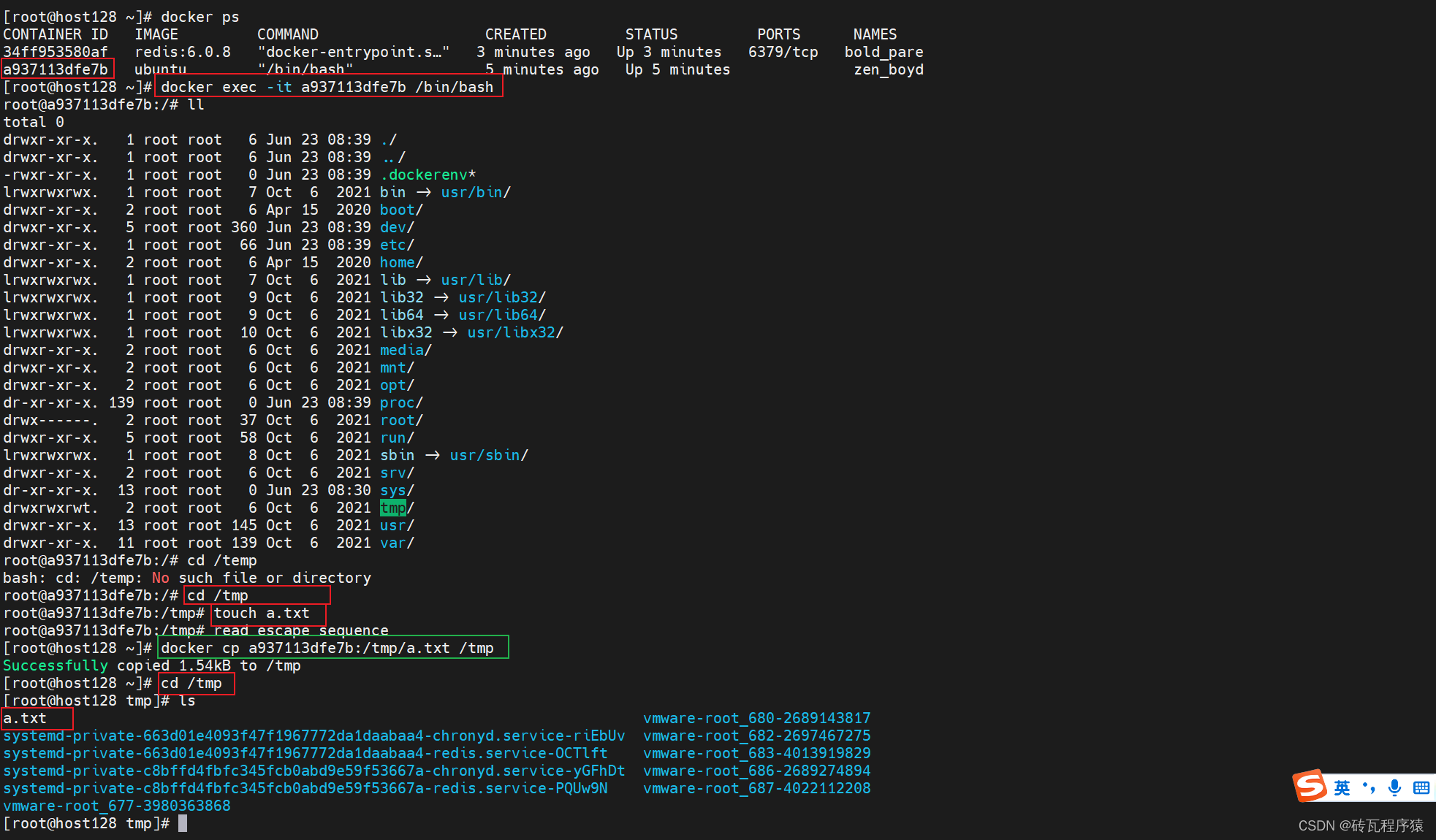Click systemd-private redis.service-OCTlft entry
This screenshot has width=1436, height=840.
(305, 753)
